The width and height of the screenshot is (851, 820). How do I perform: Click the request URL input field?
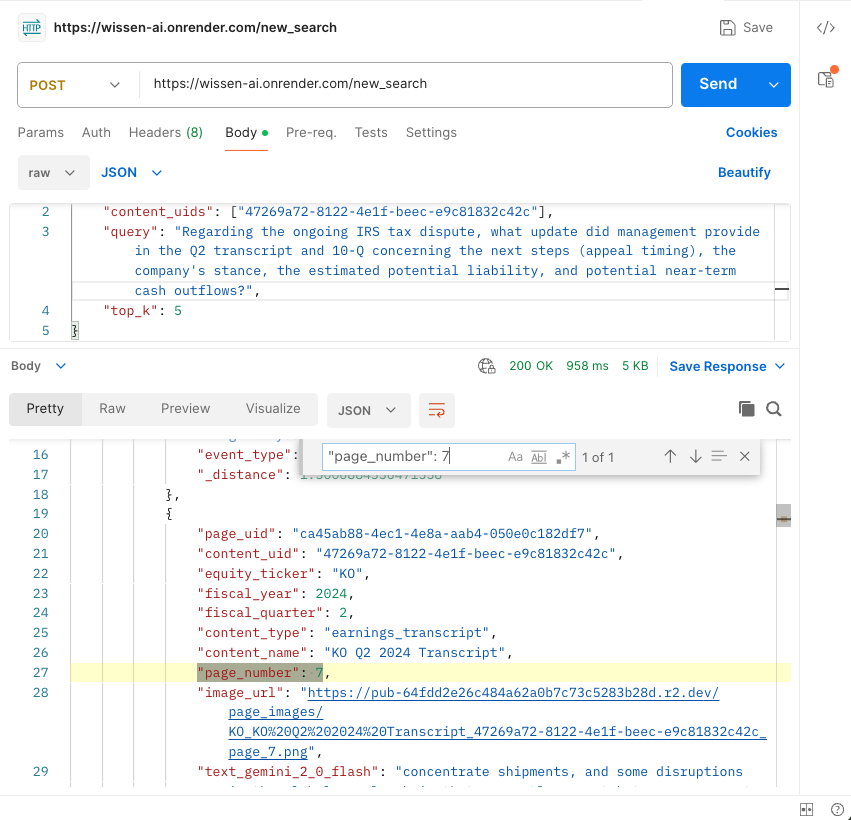click(x=406, y=84)
